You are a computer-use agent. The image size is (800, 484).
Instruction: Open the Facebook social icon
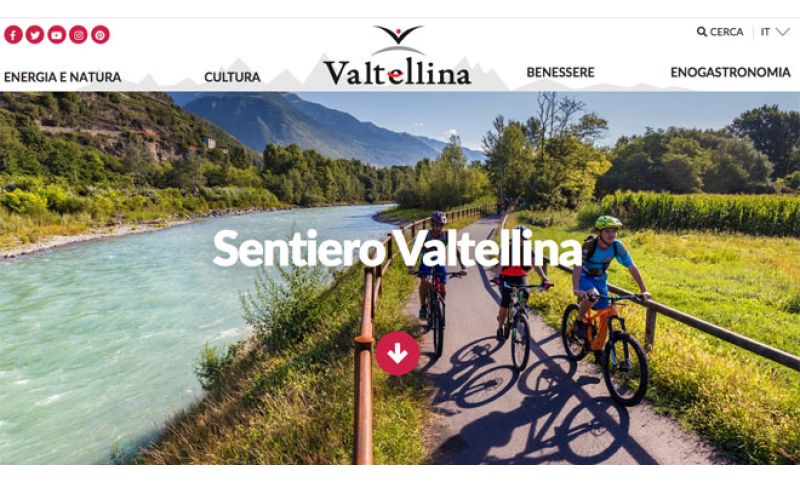[13, 35]
